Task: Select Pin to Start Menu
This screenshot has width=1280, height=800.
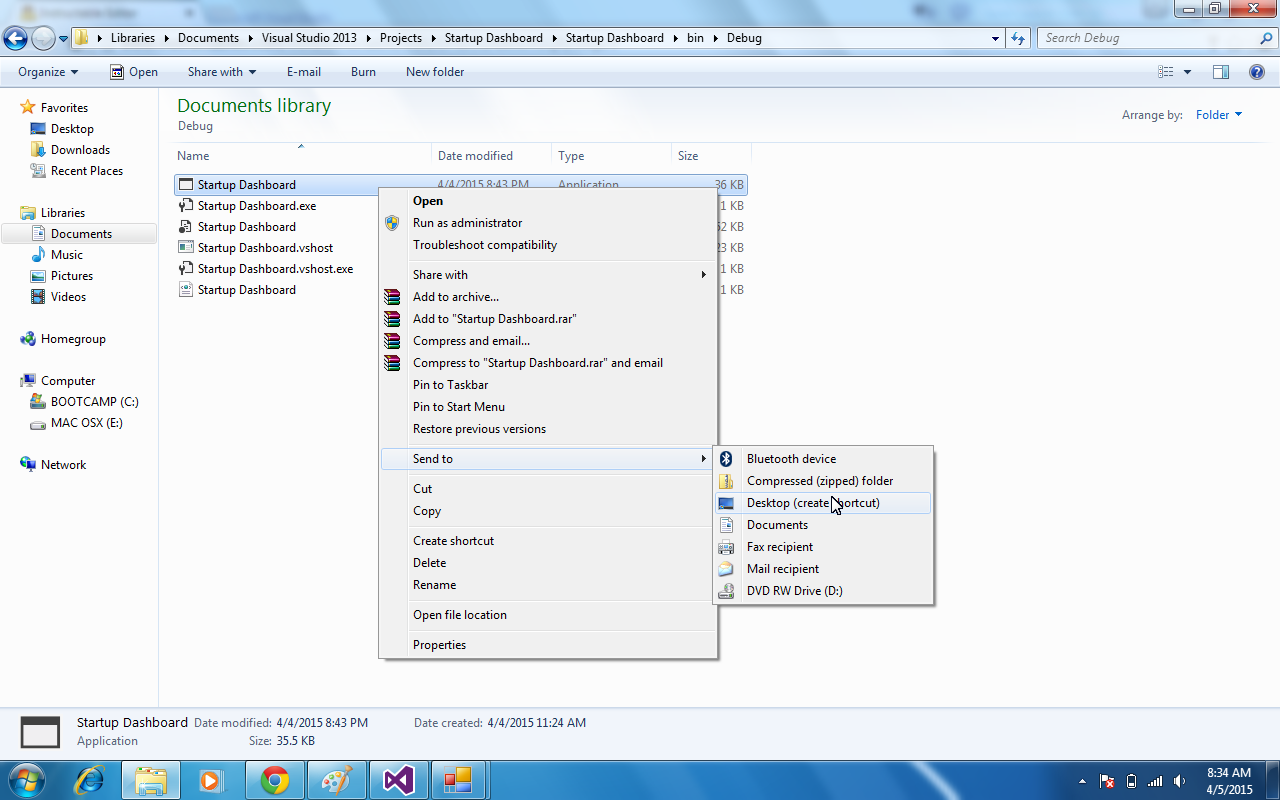Action: [548, 407]
